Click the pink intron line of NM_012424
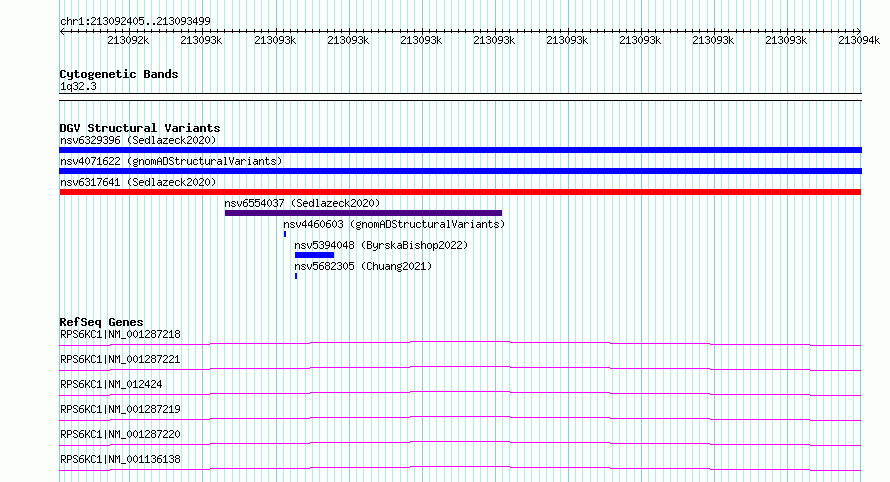Viewport: 890px width, 482px height. [460, 393]
